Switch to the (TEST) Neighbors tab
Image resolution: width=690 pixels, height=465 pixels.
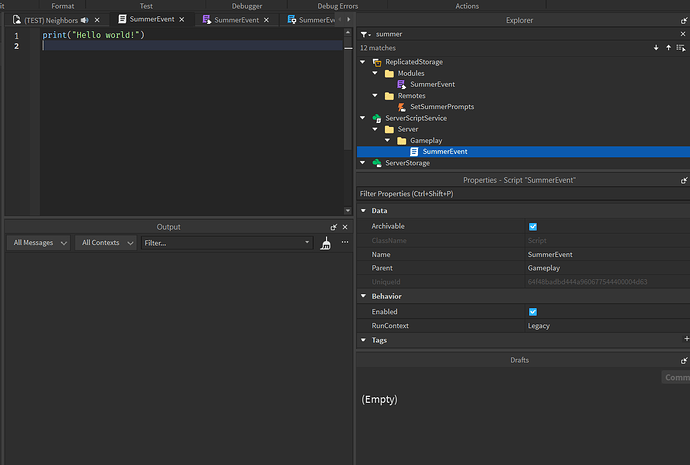pos(51,20)
